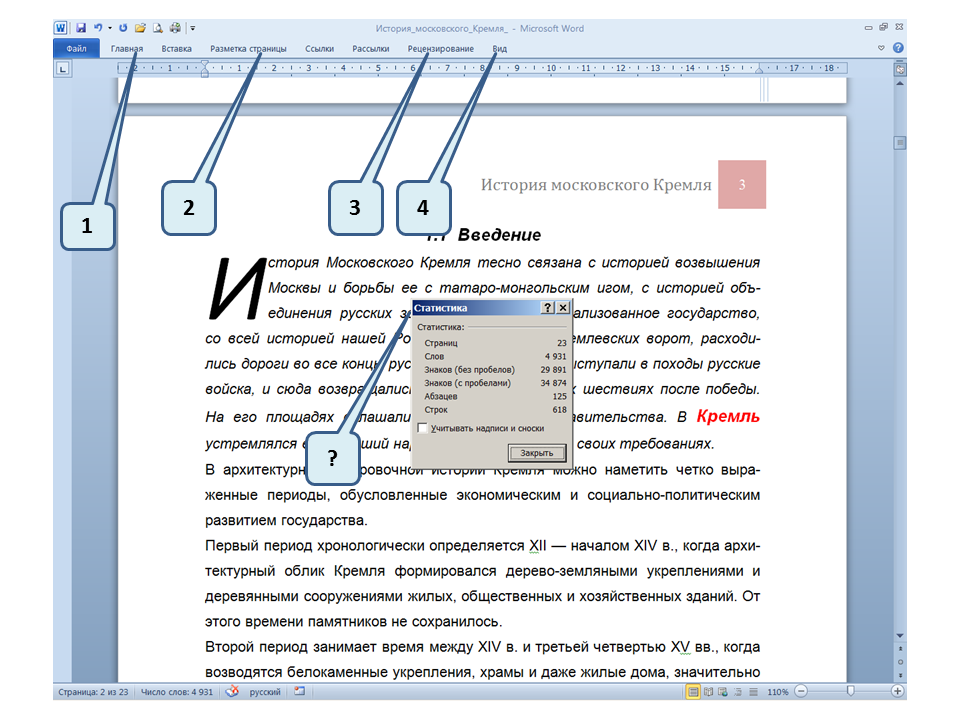Switch to Print Layout view icon

pos(693,691)
